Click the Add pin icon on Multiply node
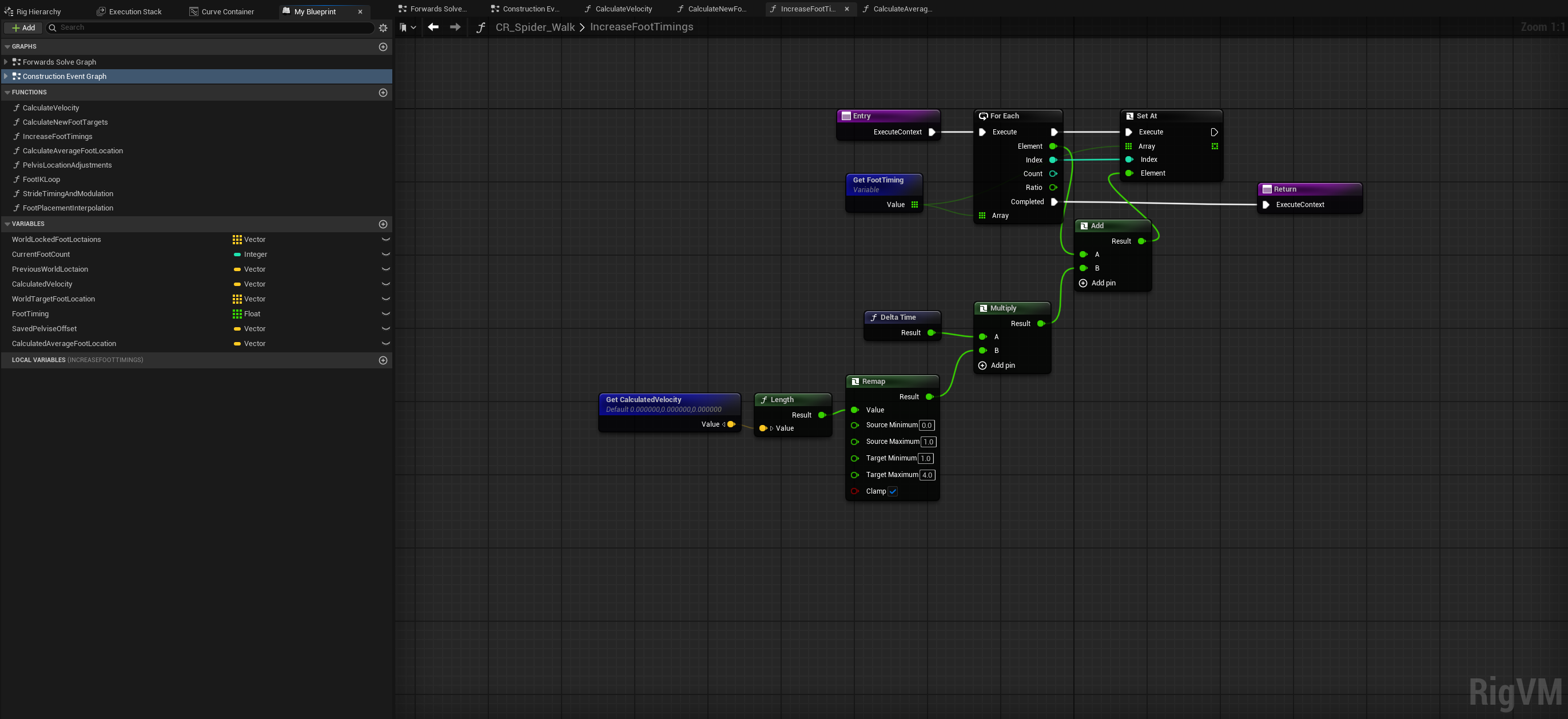Viewport: 1568px width, 719px height. tap(982, 366)
